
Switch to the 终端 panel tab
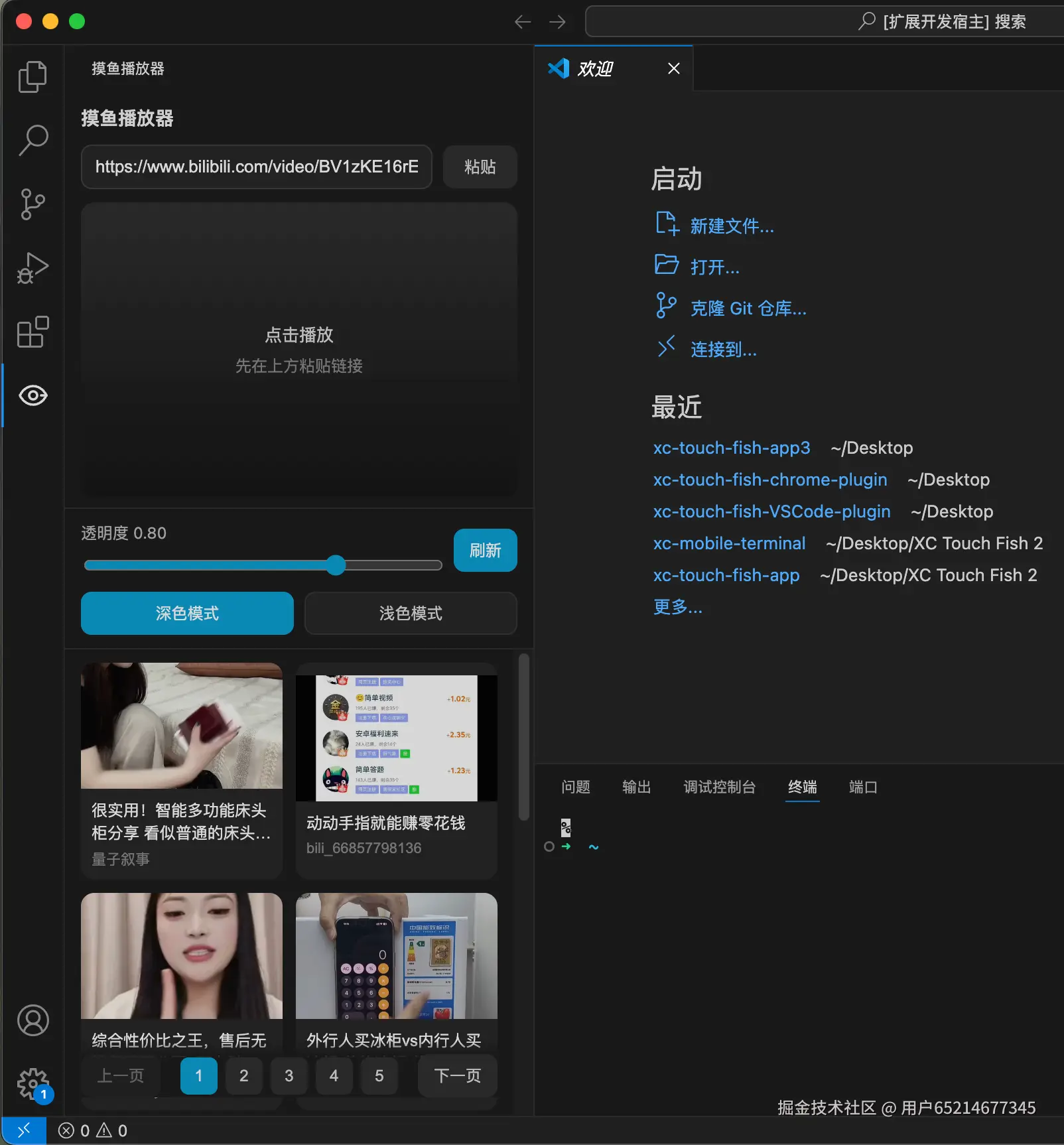tap(803, 787)
